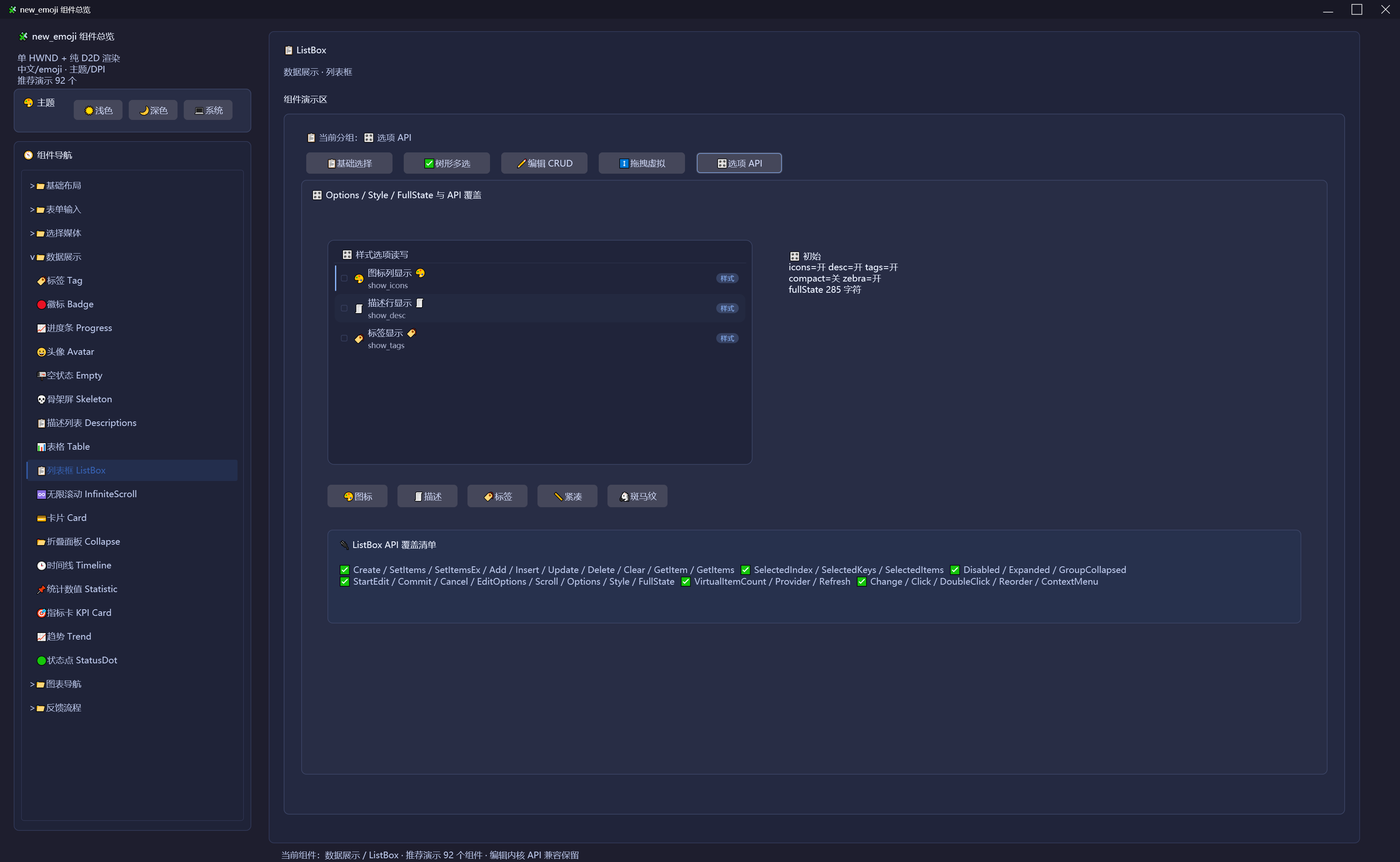
Task: Toggle the 描述行显示 show_desc checkbox
Action: [344, 309]
